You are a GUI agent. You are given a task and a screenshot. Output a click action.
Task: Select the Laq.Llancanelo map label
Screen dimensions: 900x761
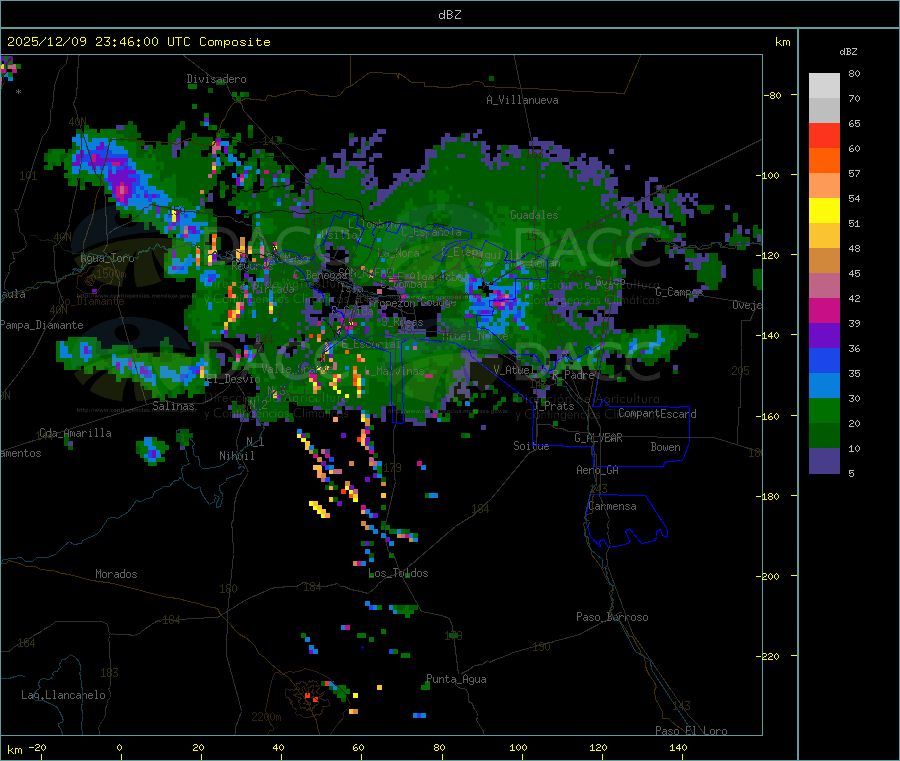coord(63,695)
